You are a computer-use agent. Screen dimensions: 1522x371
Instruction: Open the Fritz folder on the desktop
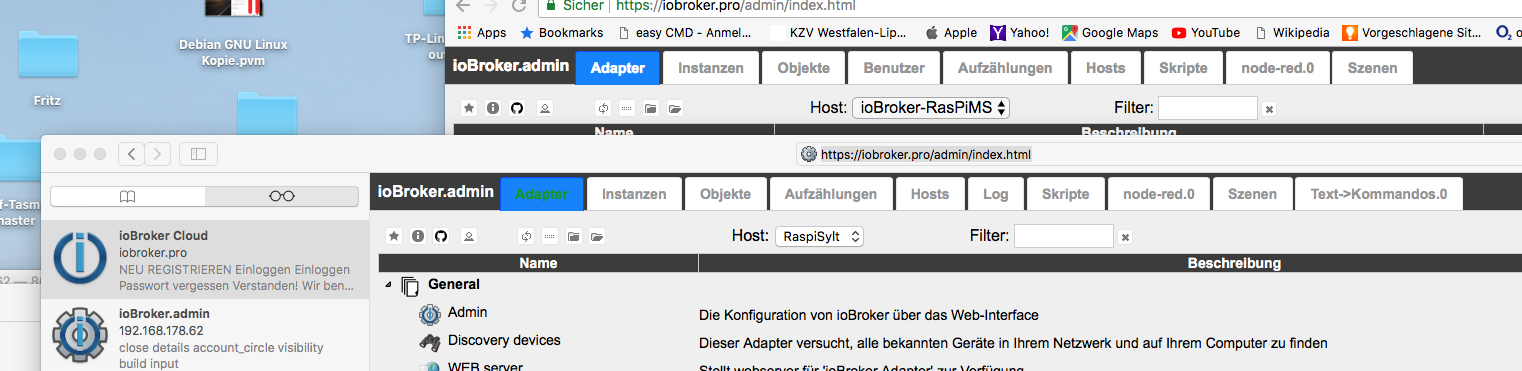pyautogui.click(x=48, y=69)
